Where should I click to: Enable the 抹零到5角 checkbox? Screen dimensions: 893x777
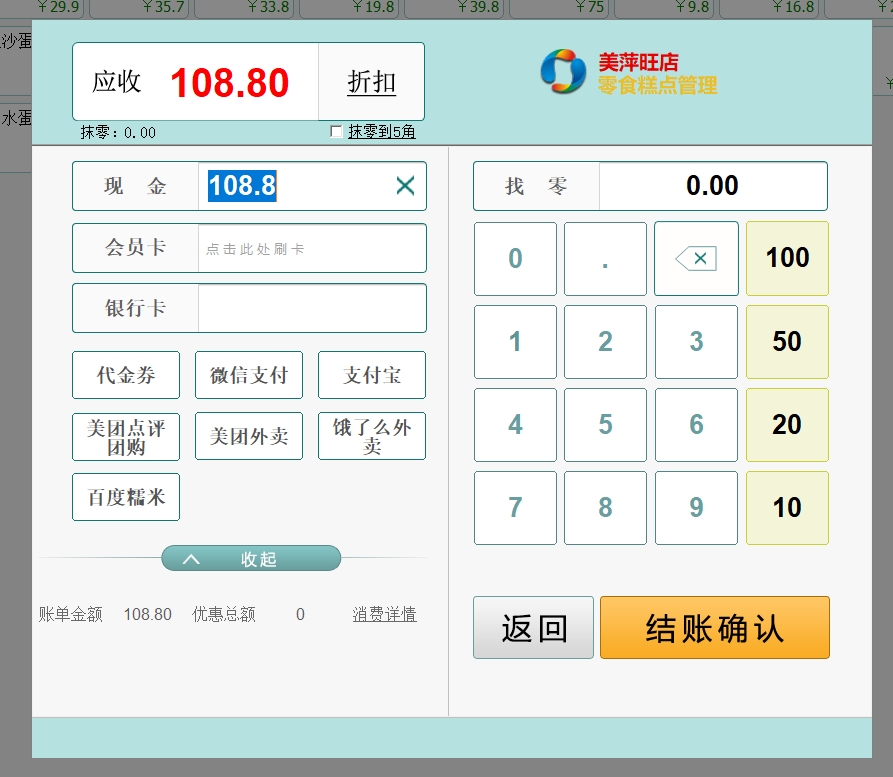click(x=336, y=132)
